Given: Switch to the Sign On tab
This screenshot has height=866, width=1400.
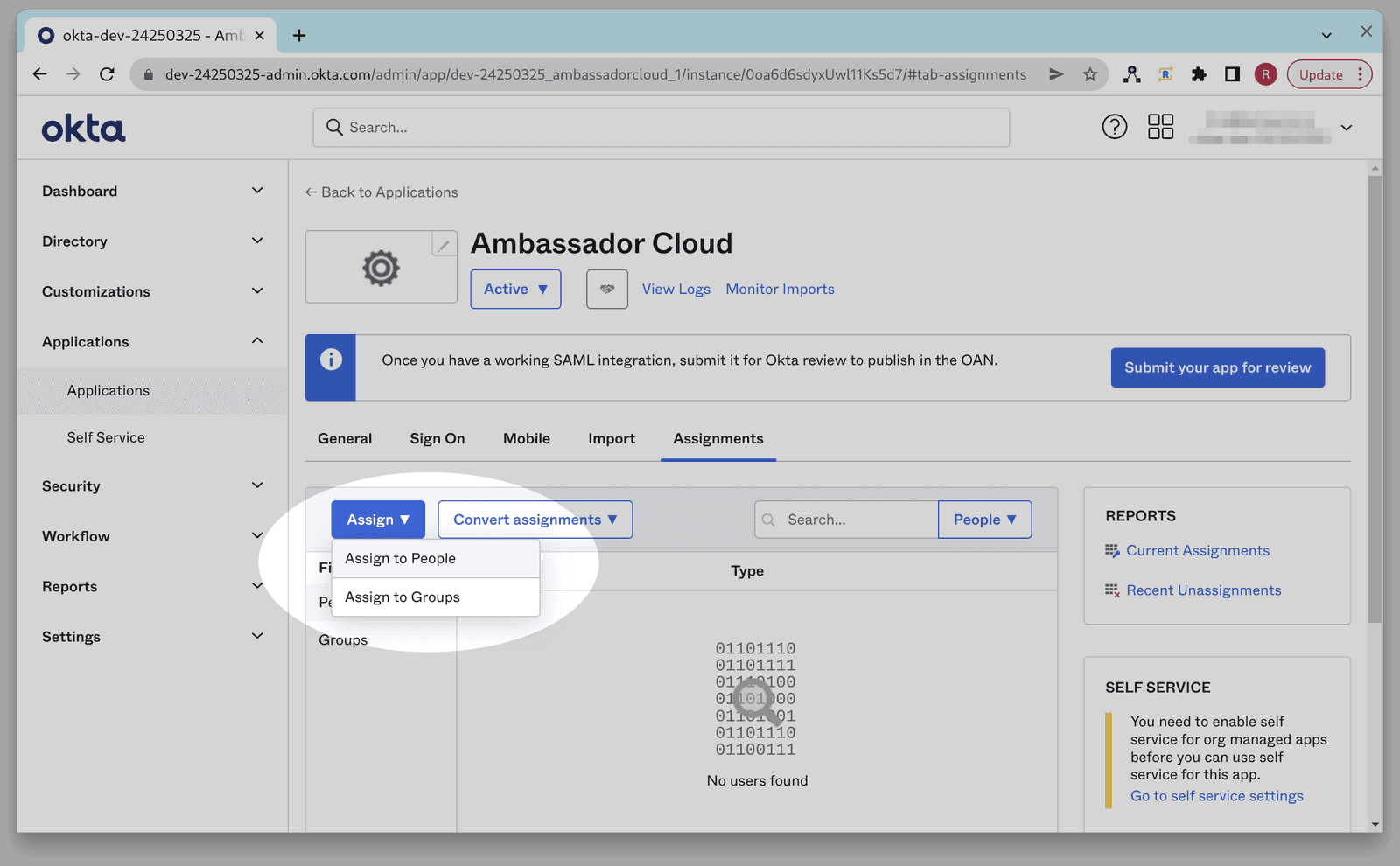Looking at the screenshot, I should (x=437, y=438).
